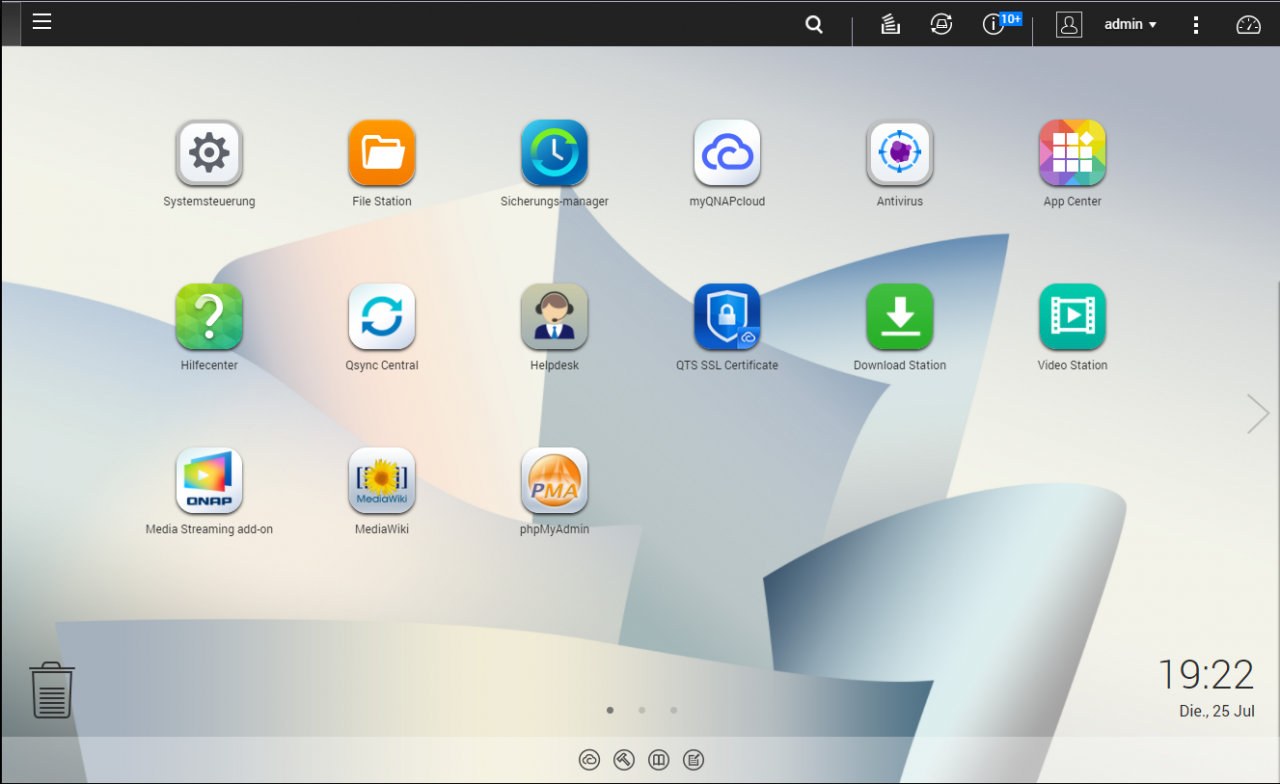Open phpMyAdmin from desktop

554,481
